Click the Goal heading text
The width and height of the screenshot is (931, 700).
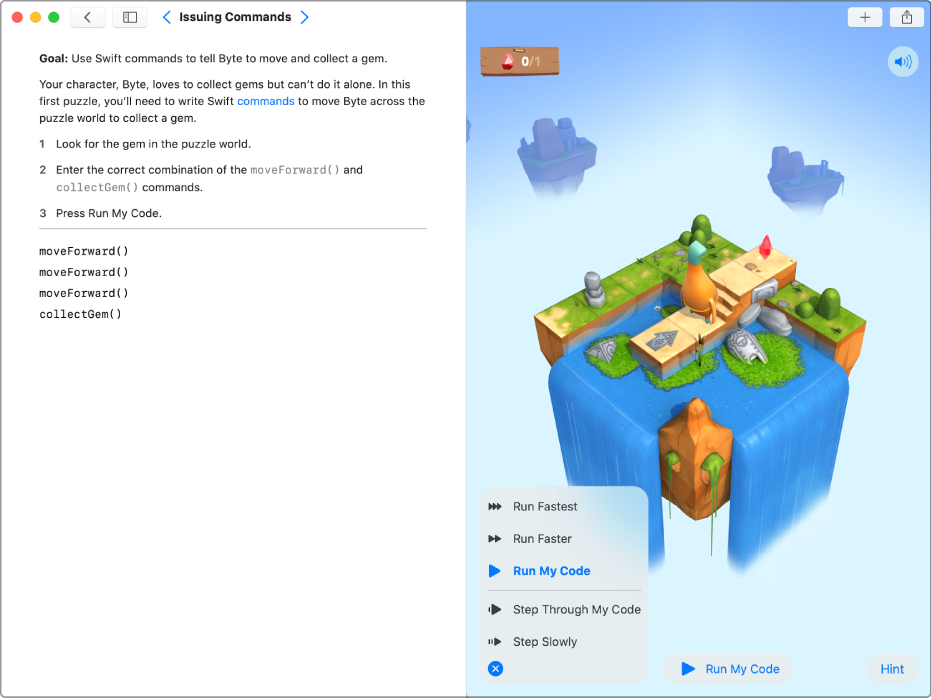tap(53, 58)
